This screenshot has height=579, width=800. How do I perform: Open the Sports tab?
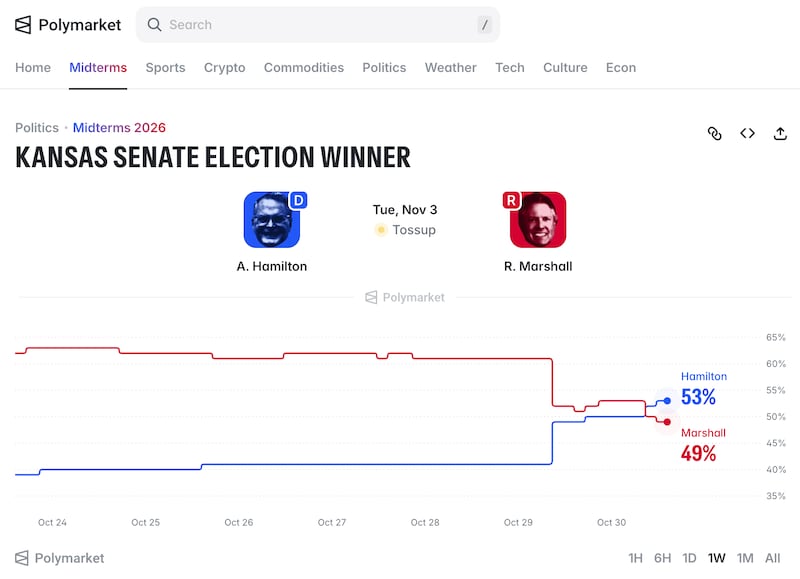[165, 68]
